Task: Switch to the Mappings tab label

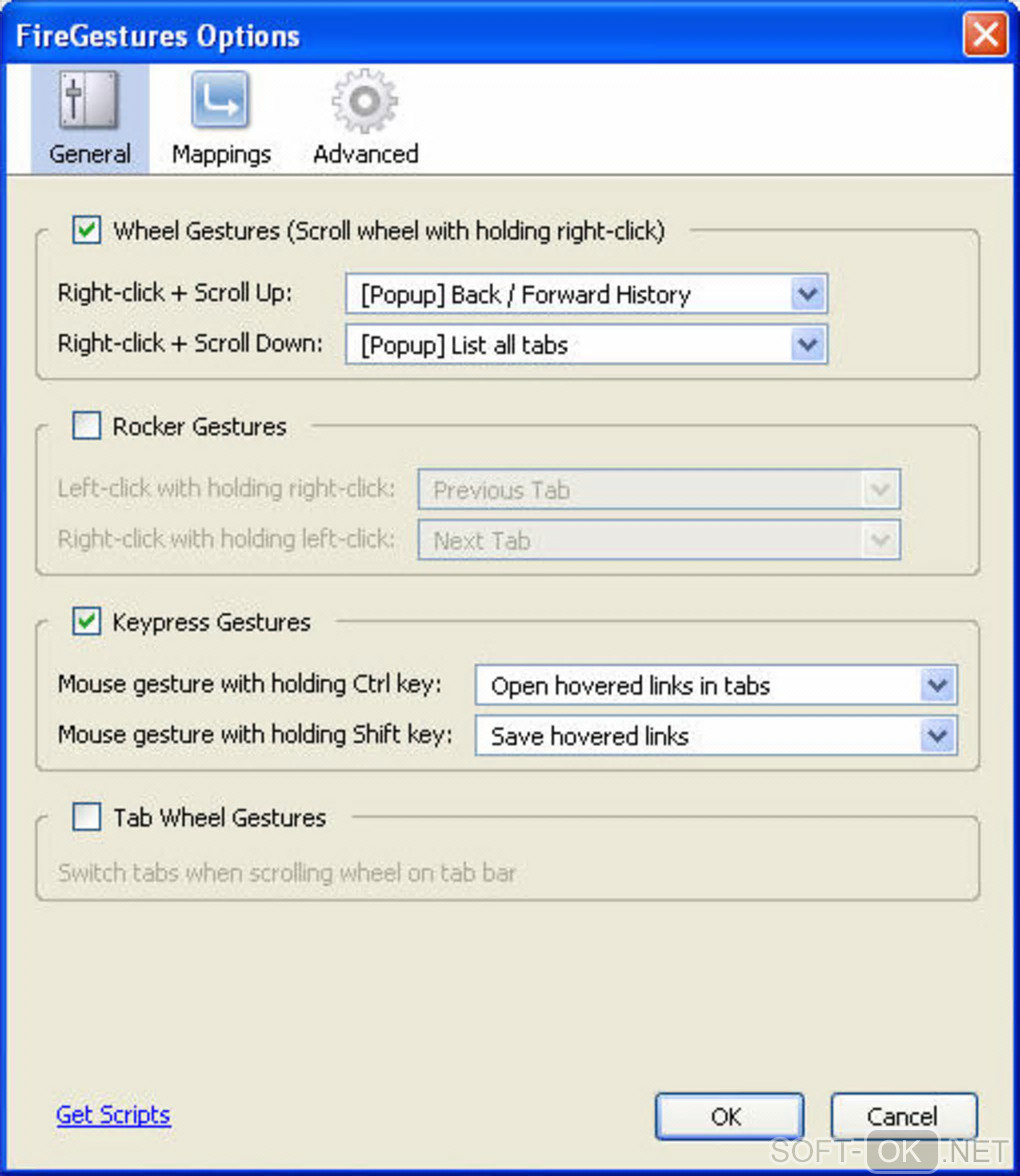Action: (221, 154)
